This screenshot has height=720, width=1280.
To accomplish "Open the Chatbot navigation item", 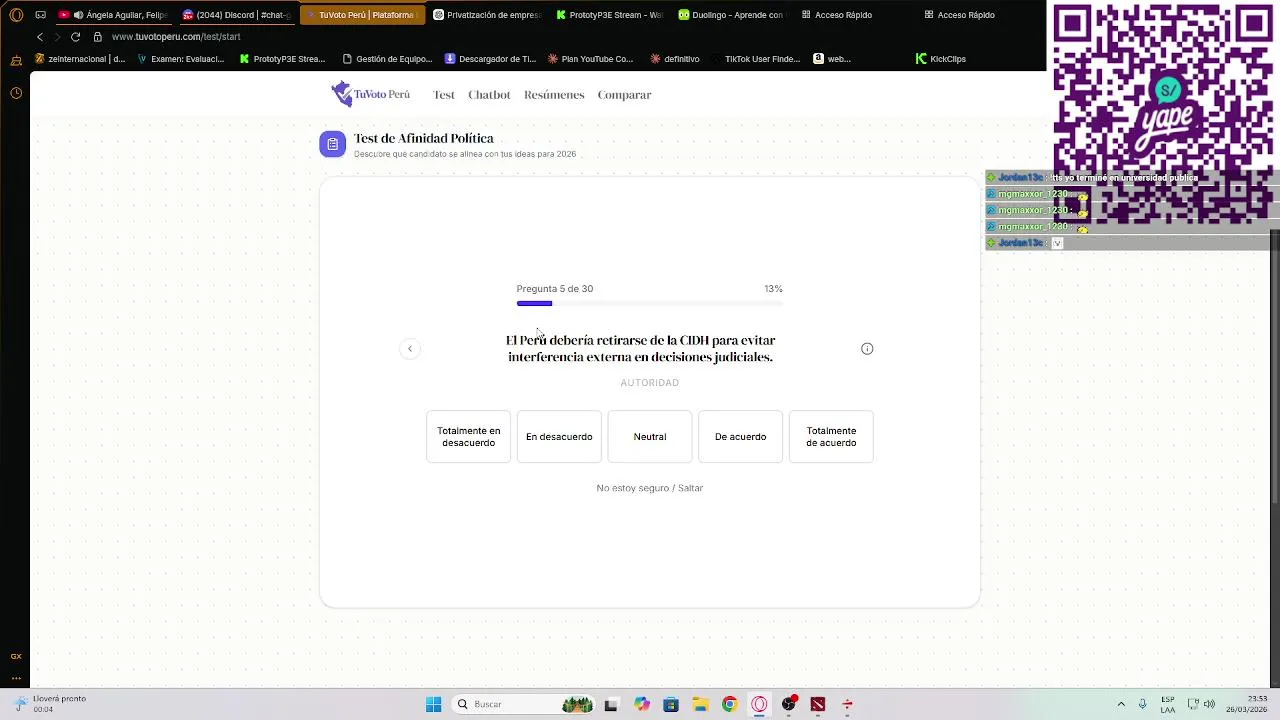I will (x=489, y=95).
